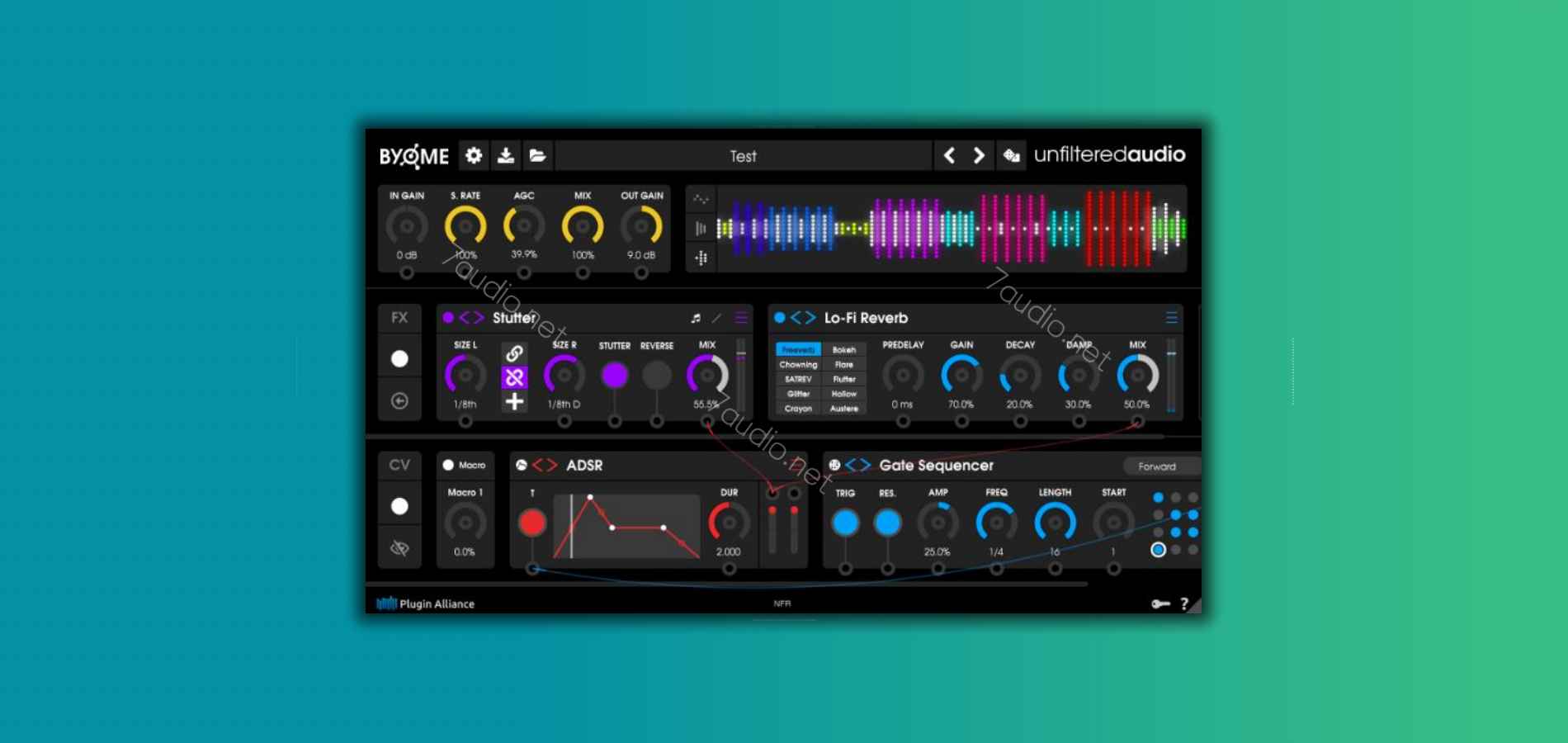This screenshot has width=1568, height=743.
Task: Open BYOME settings gear
Action: [474, 155]
